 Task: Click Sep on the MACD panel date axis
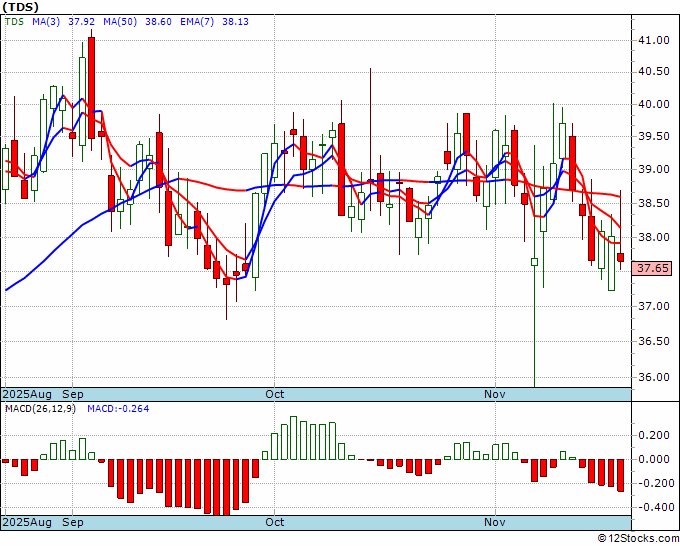pyautogui.click(x=73, y=522)
